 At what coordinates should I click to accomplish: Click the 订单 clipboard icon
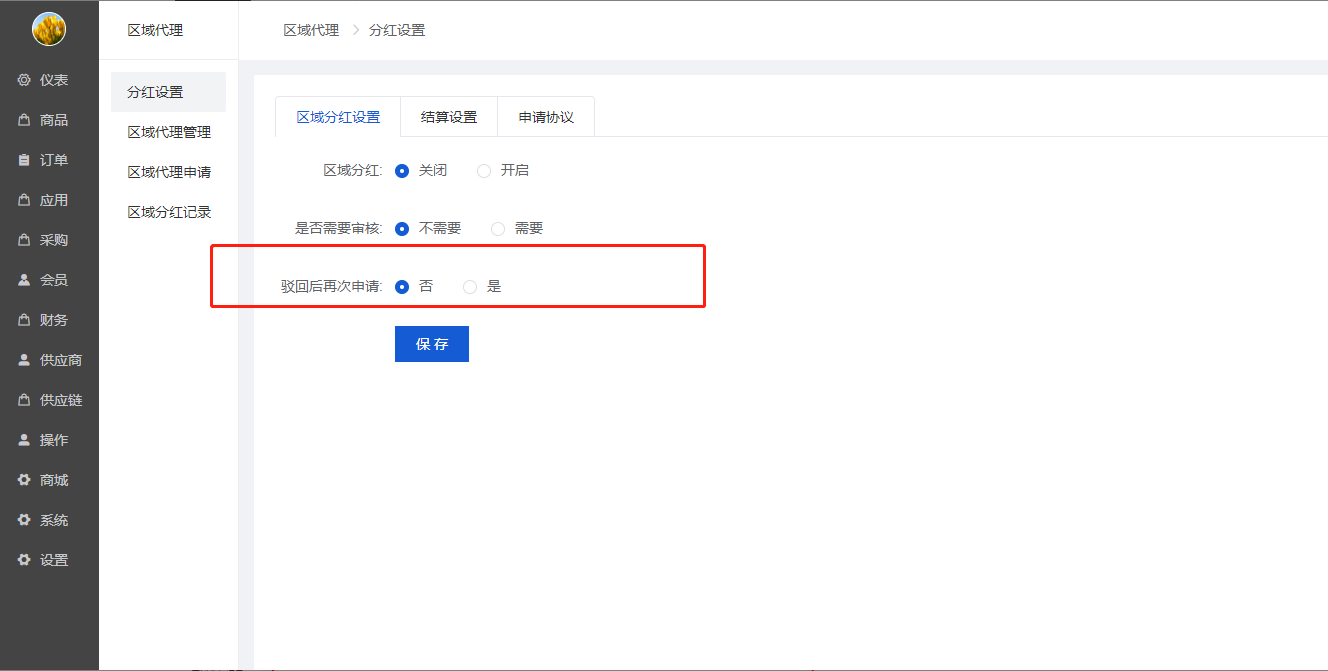24,160
